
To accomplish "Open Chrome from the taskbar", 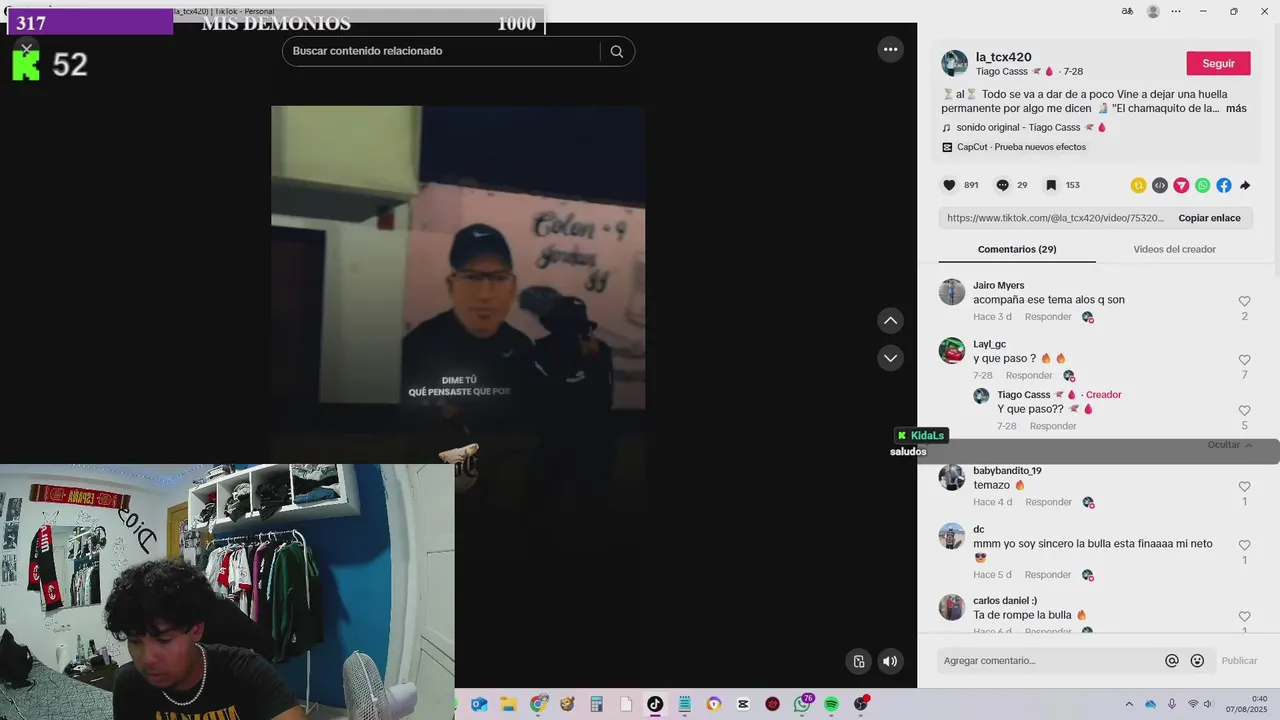I will click(538, 704).
